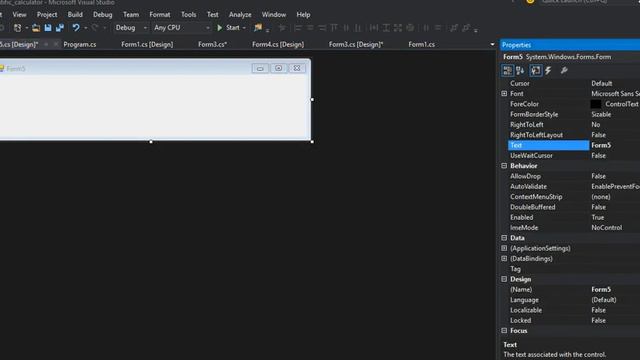640x360 pixels.
Task: Click the Align to Grid layout icon
Action: [282, 28]
